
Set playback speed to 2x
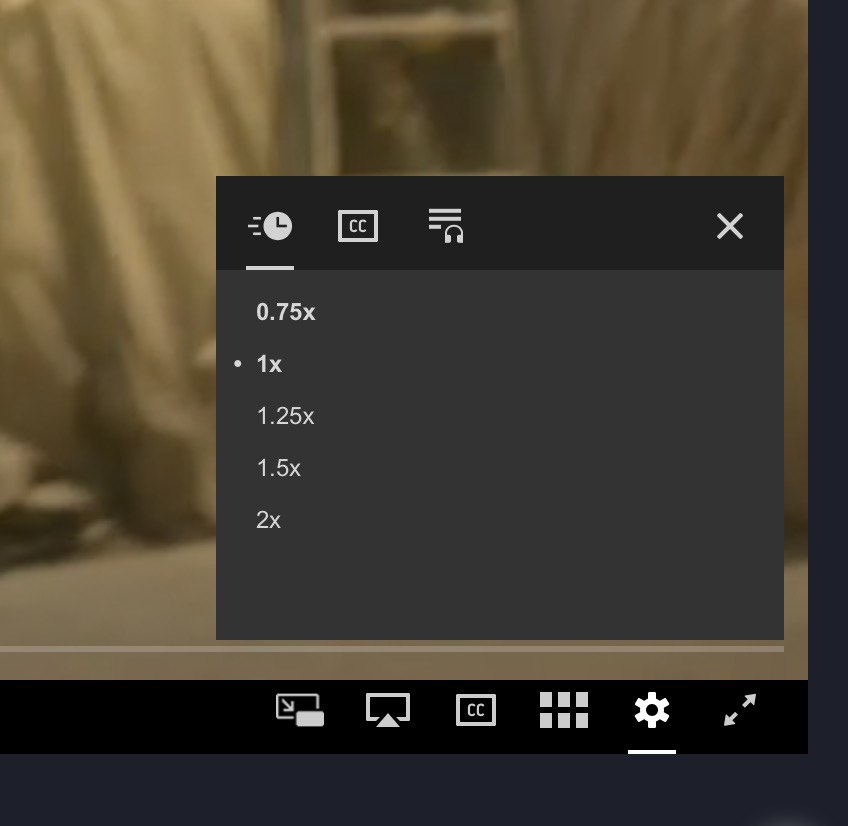pyautogui.click(x=268, y=520)
